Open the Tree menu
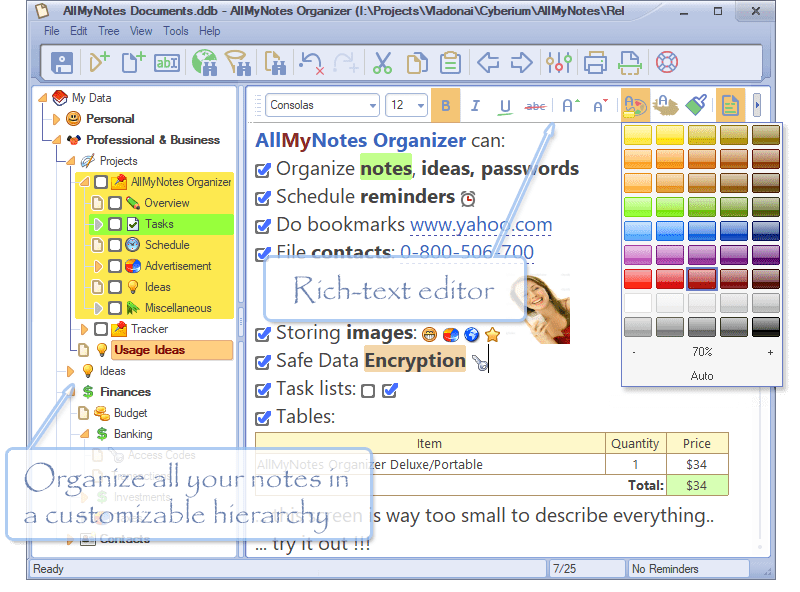Viewport: 800px width, 592px height. [109, 31]
